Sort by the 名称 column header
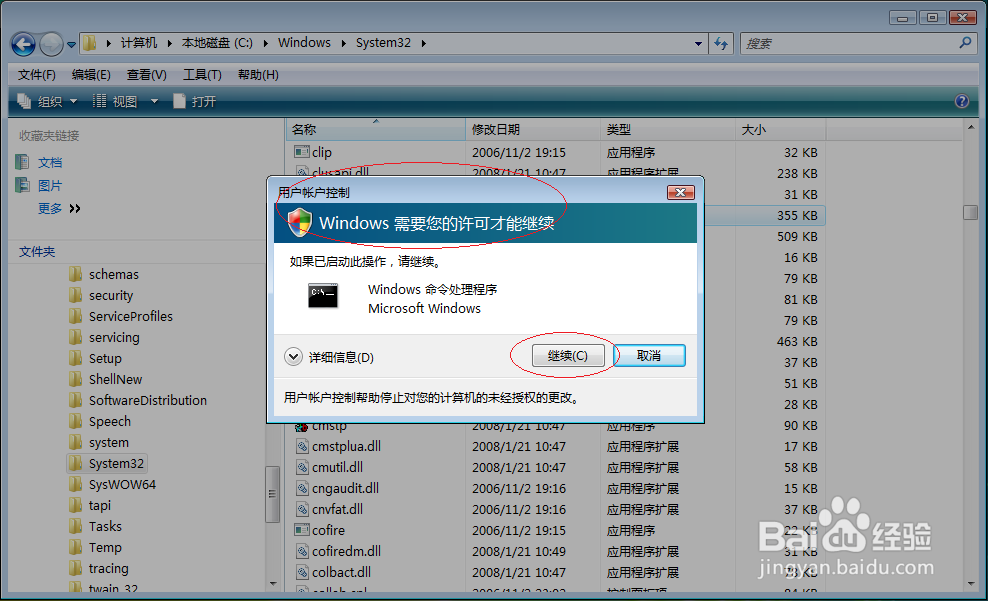The height and width of the screenshot is (601, 988). [x=376, y=129]
